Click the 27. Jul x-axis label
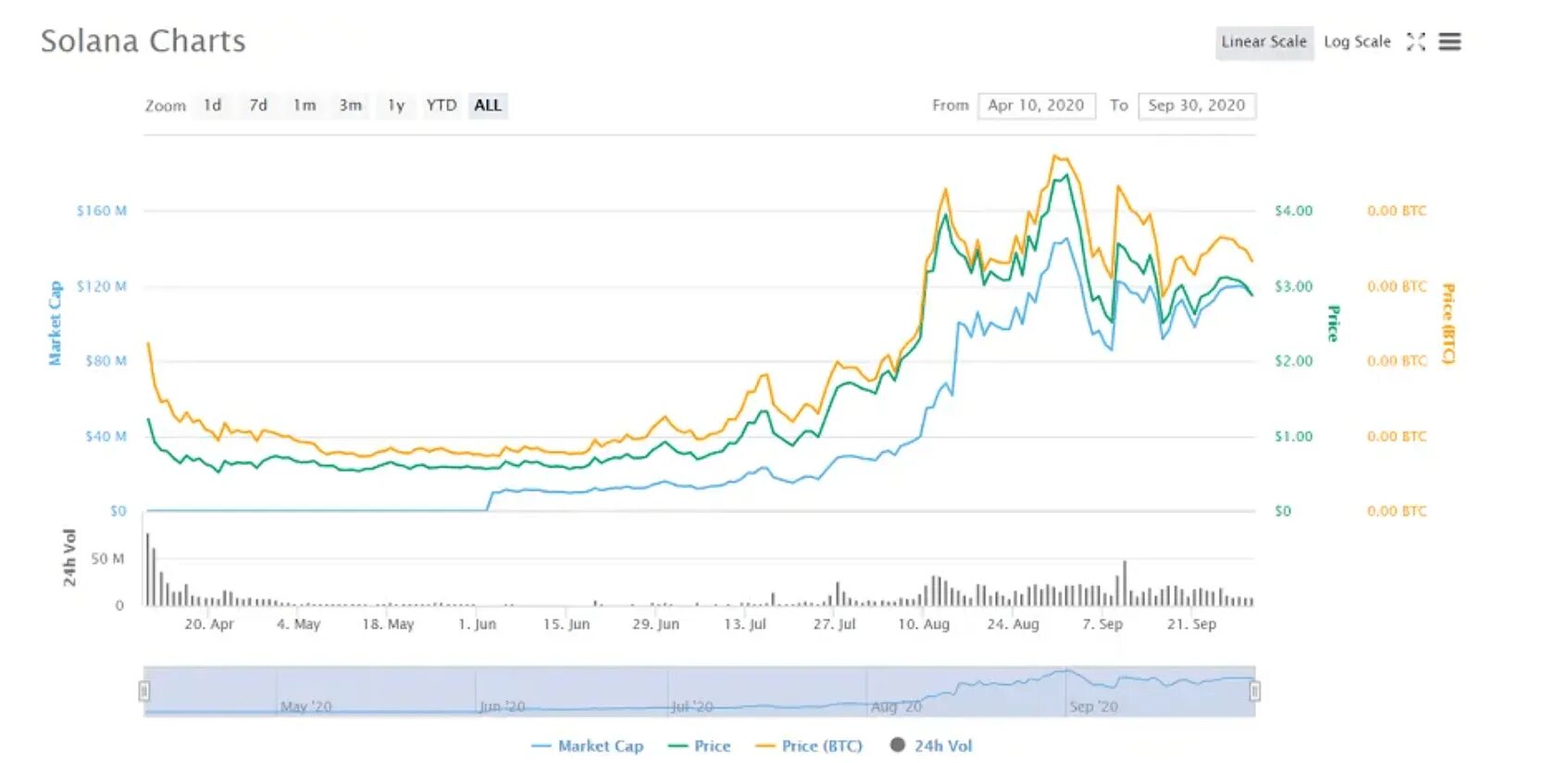This screenshot has width=1568, height=763. [x=835, y=624]
